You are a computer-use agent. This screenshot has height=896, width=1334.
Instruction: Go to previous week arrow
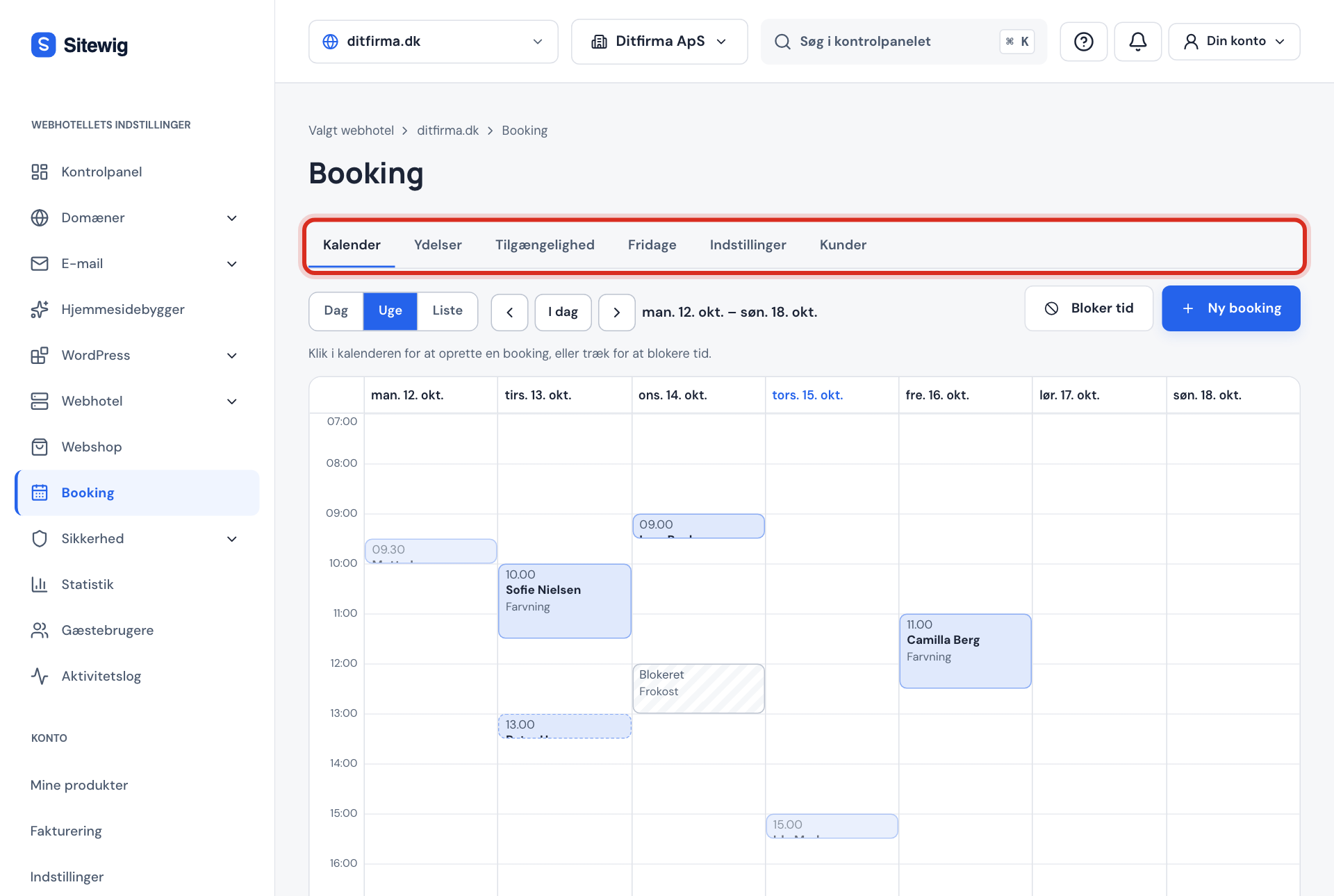point(509,312)
